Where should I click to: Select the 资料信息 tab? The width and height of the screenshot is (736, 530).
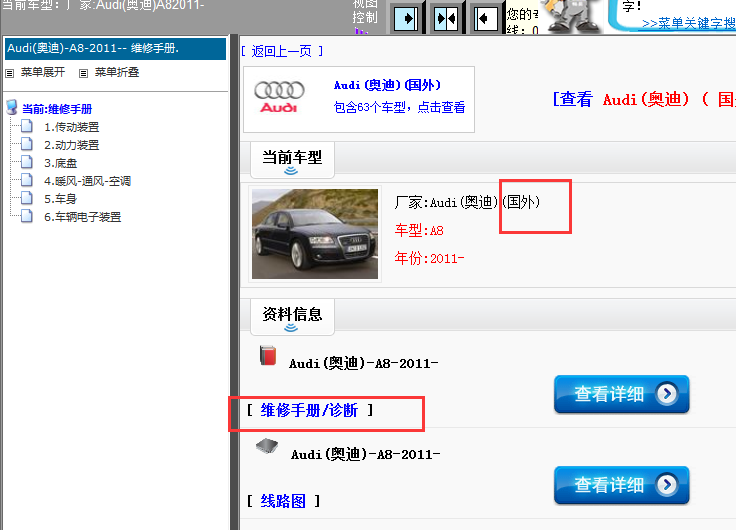pyautogui.click(x=292, y=316)
